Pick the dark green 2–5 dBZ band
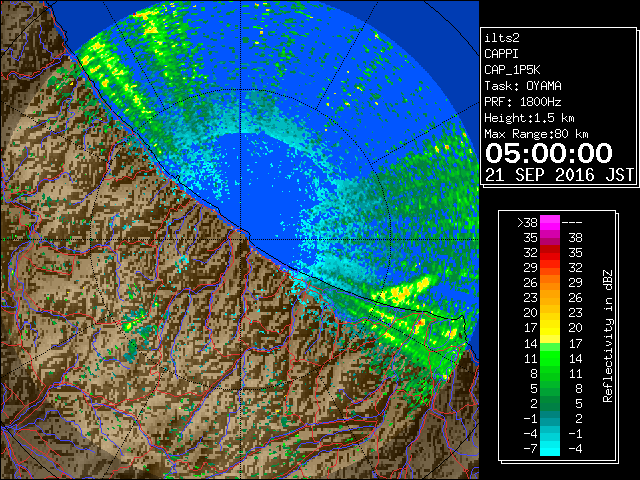The width and height of the screenshot is (640, 480). (x=550, y=403)
